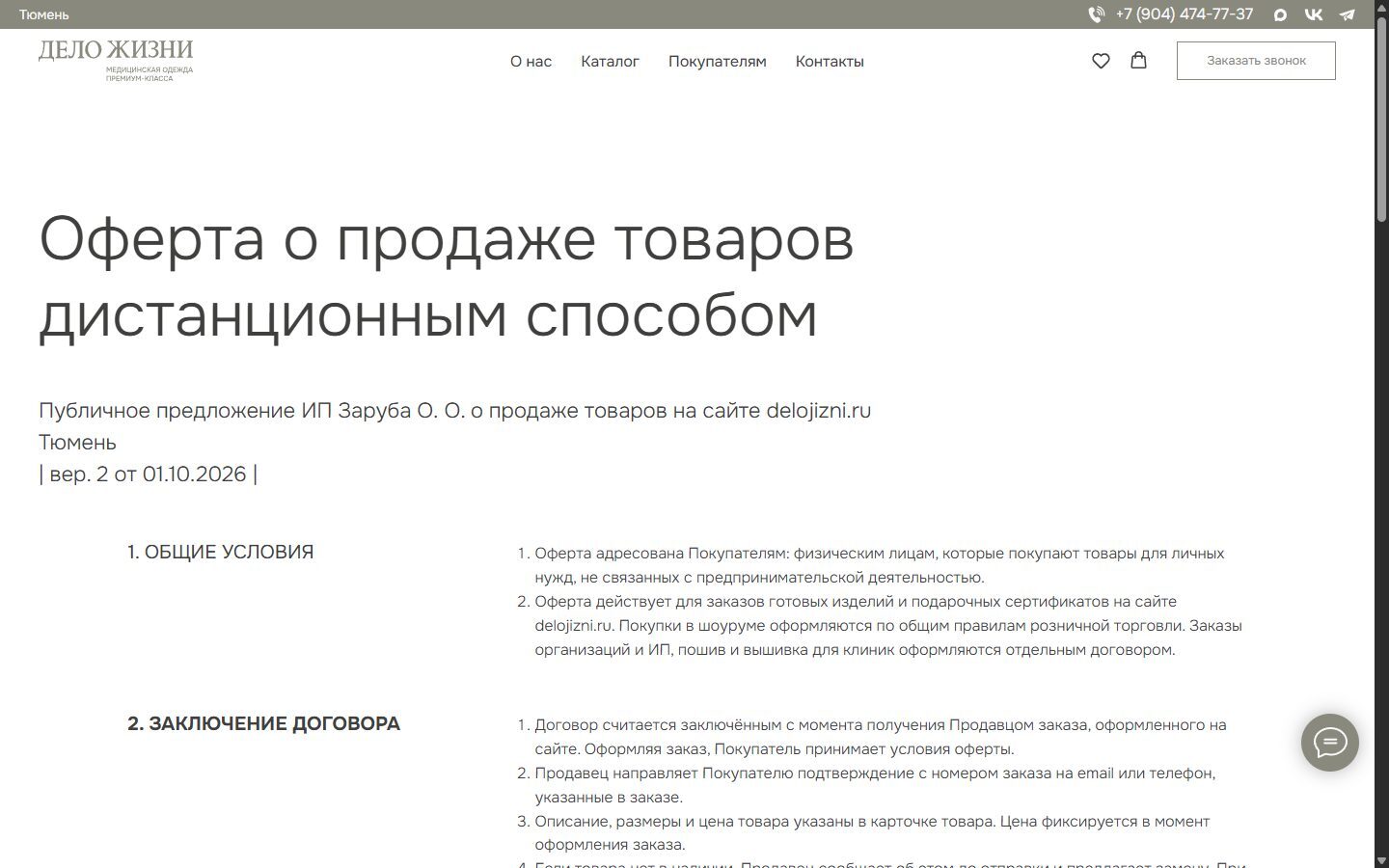The height and width of the screenshot is (868, 1389).
Task: Open the О нас menu item
Action: [531, 61]
